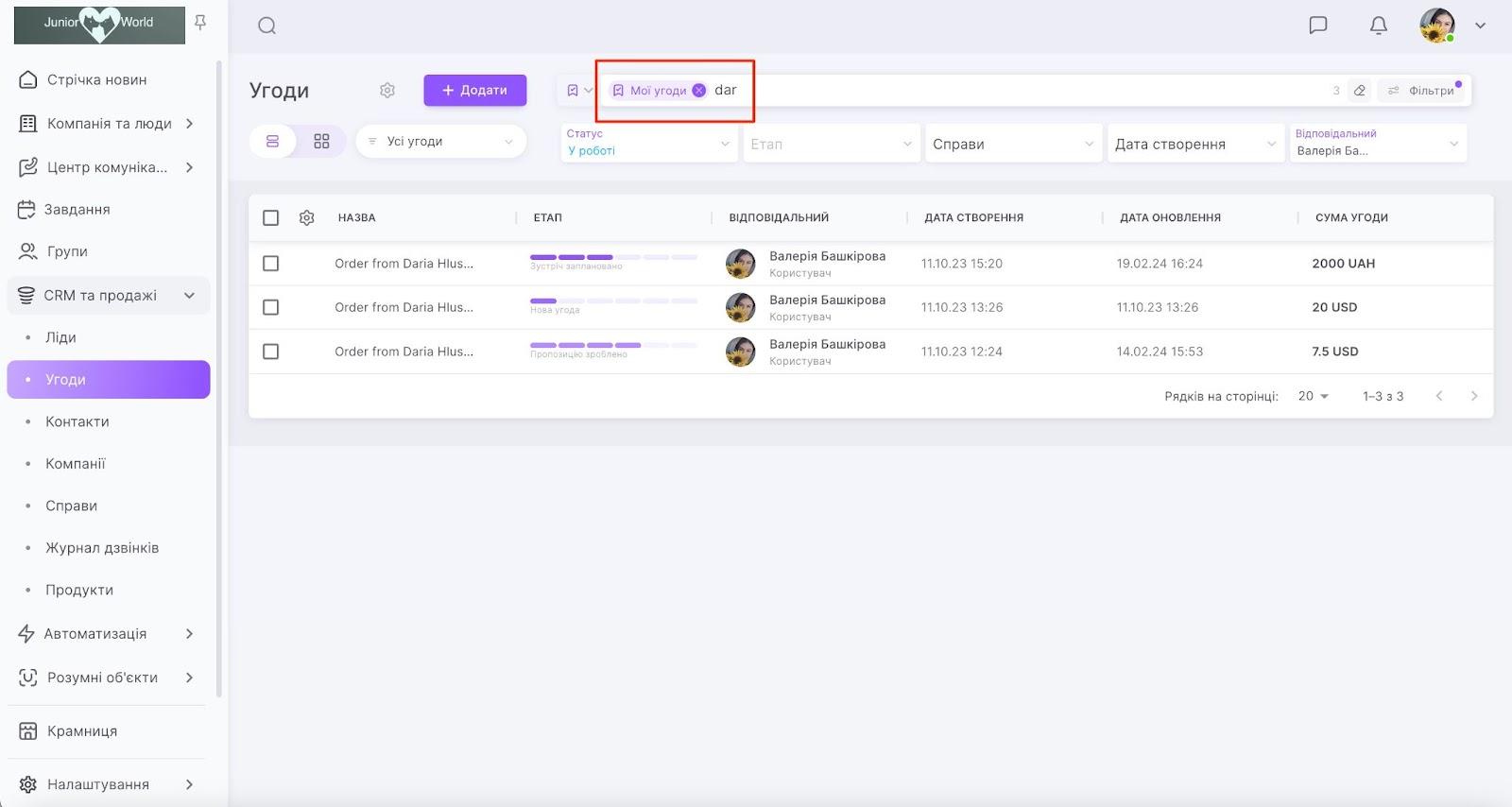Switch to kanban grid view icon
Viewport: 1512px width, 807px height.
[321, 142]
